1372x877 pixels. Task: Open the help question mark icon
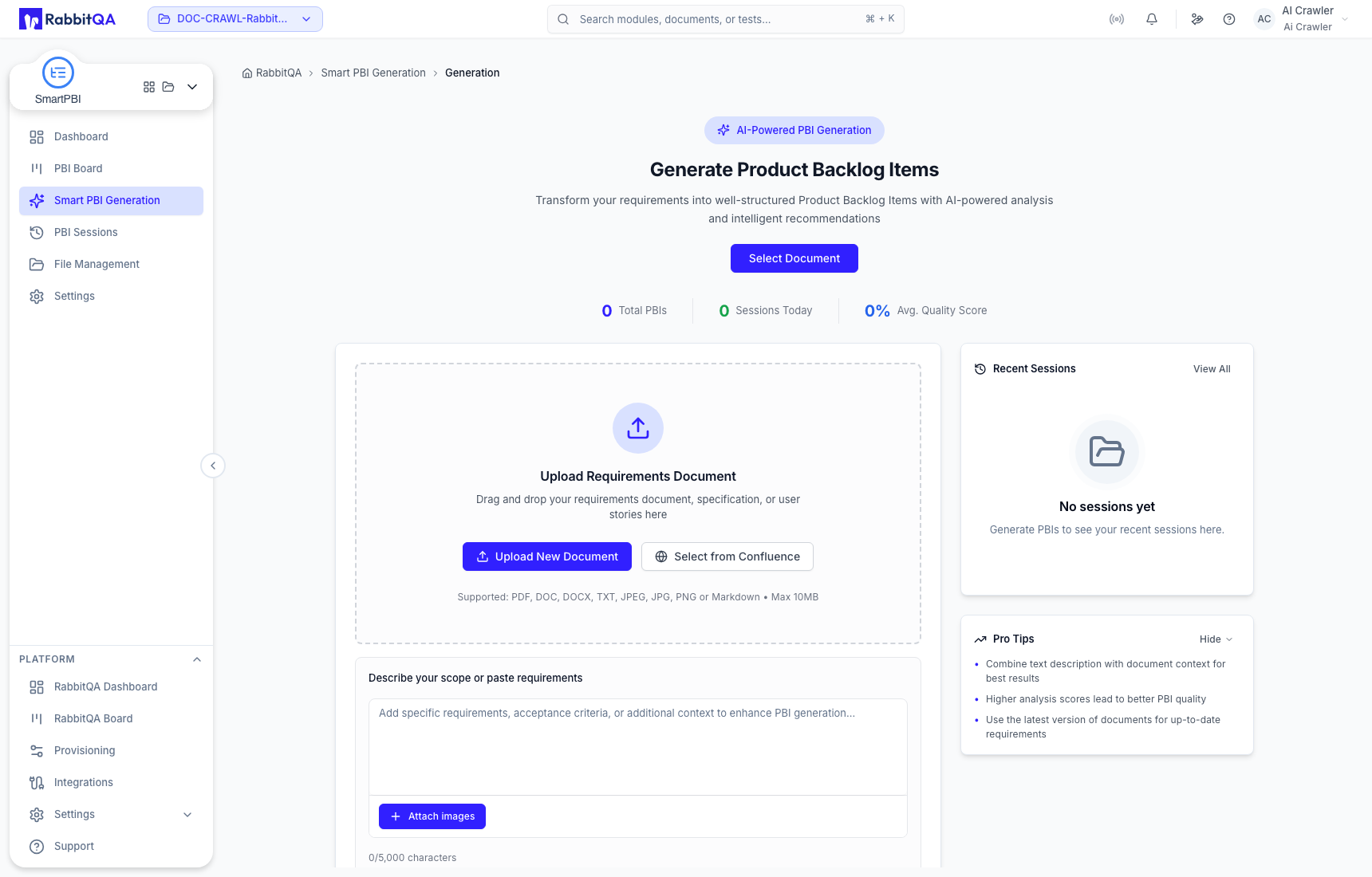tap(1229, 19)
